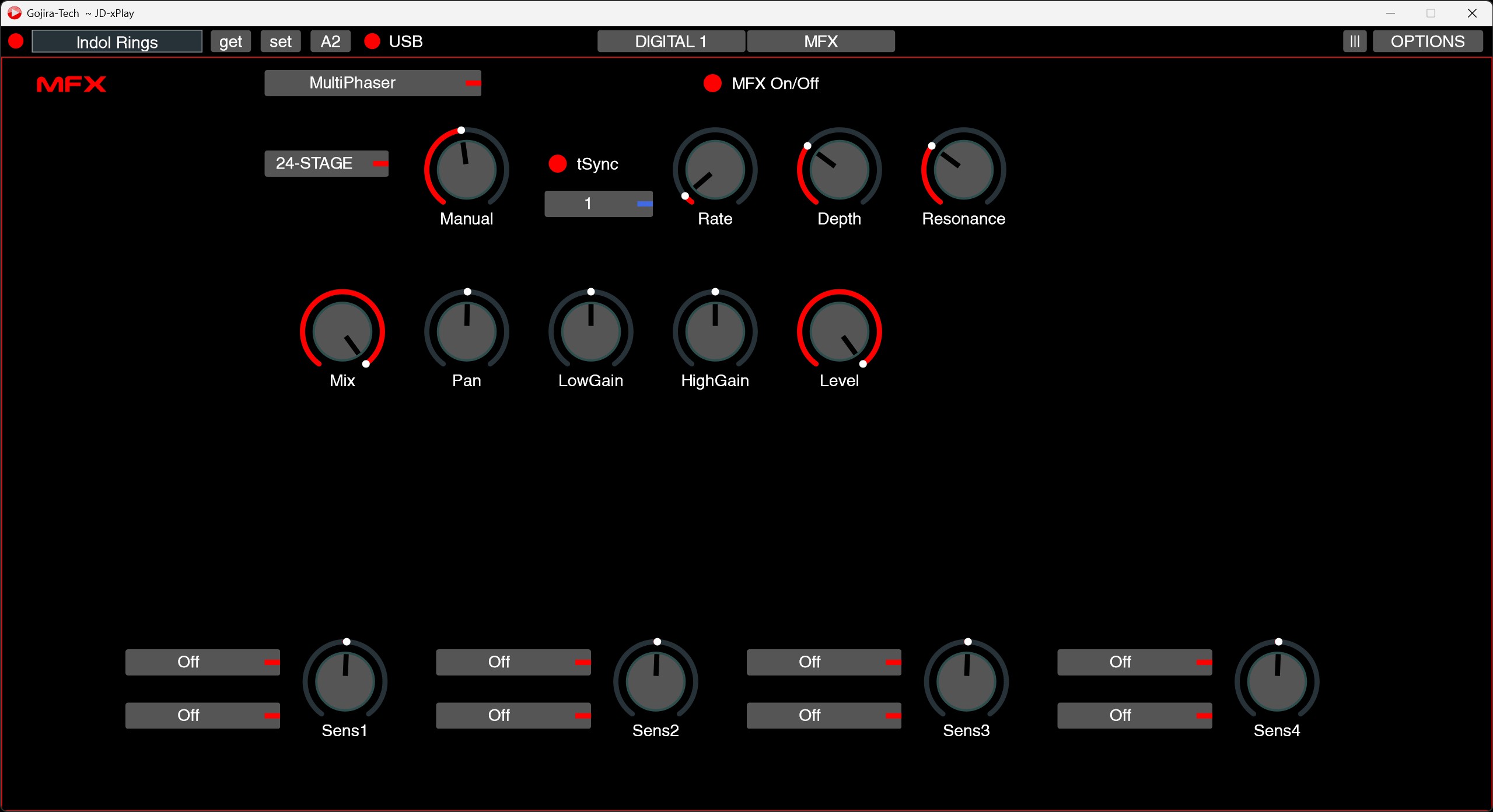Screen dimensions: 1493x812
Task: Toggle the USB connection indicator
Action: point(372,41)
